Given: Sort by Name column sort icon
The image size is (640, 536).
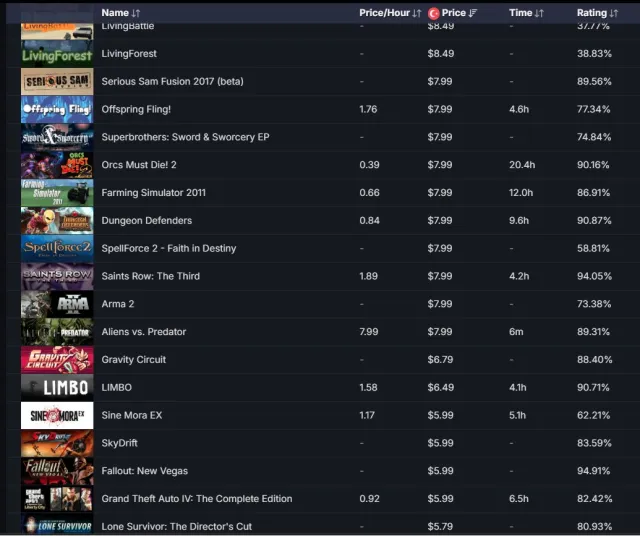Looking at the screenshot, I should (136, 13).
